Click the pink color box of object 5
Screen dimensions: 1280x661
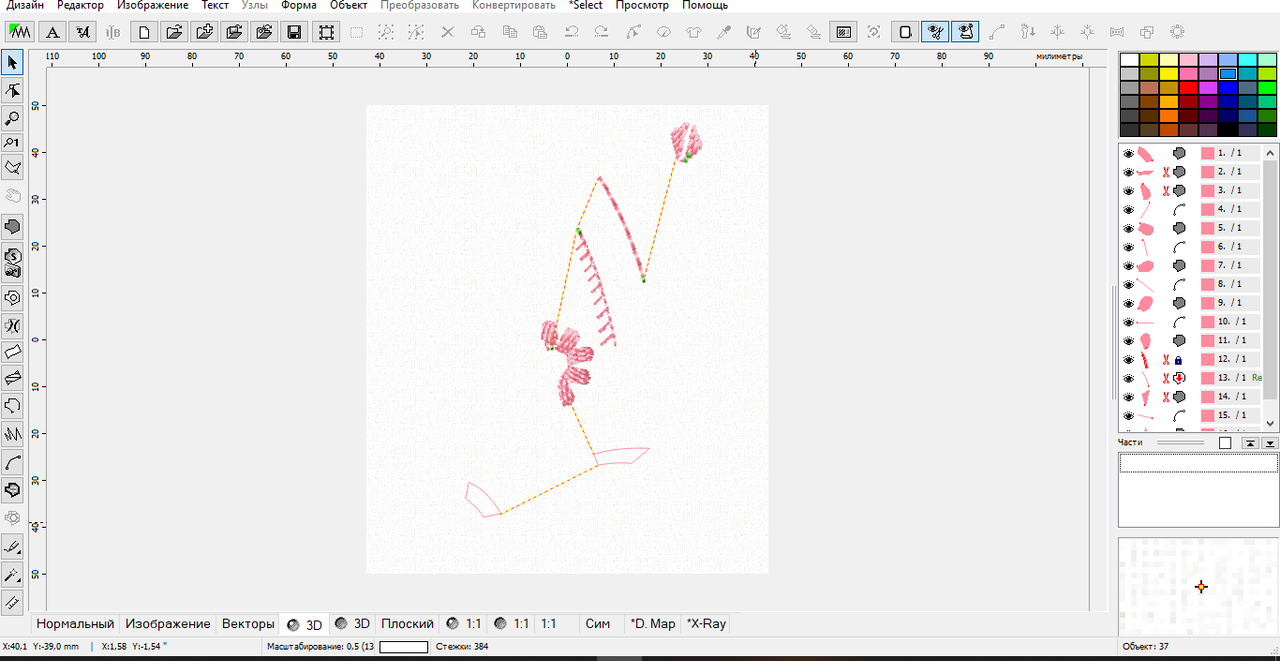(x=1207, y=228)
